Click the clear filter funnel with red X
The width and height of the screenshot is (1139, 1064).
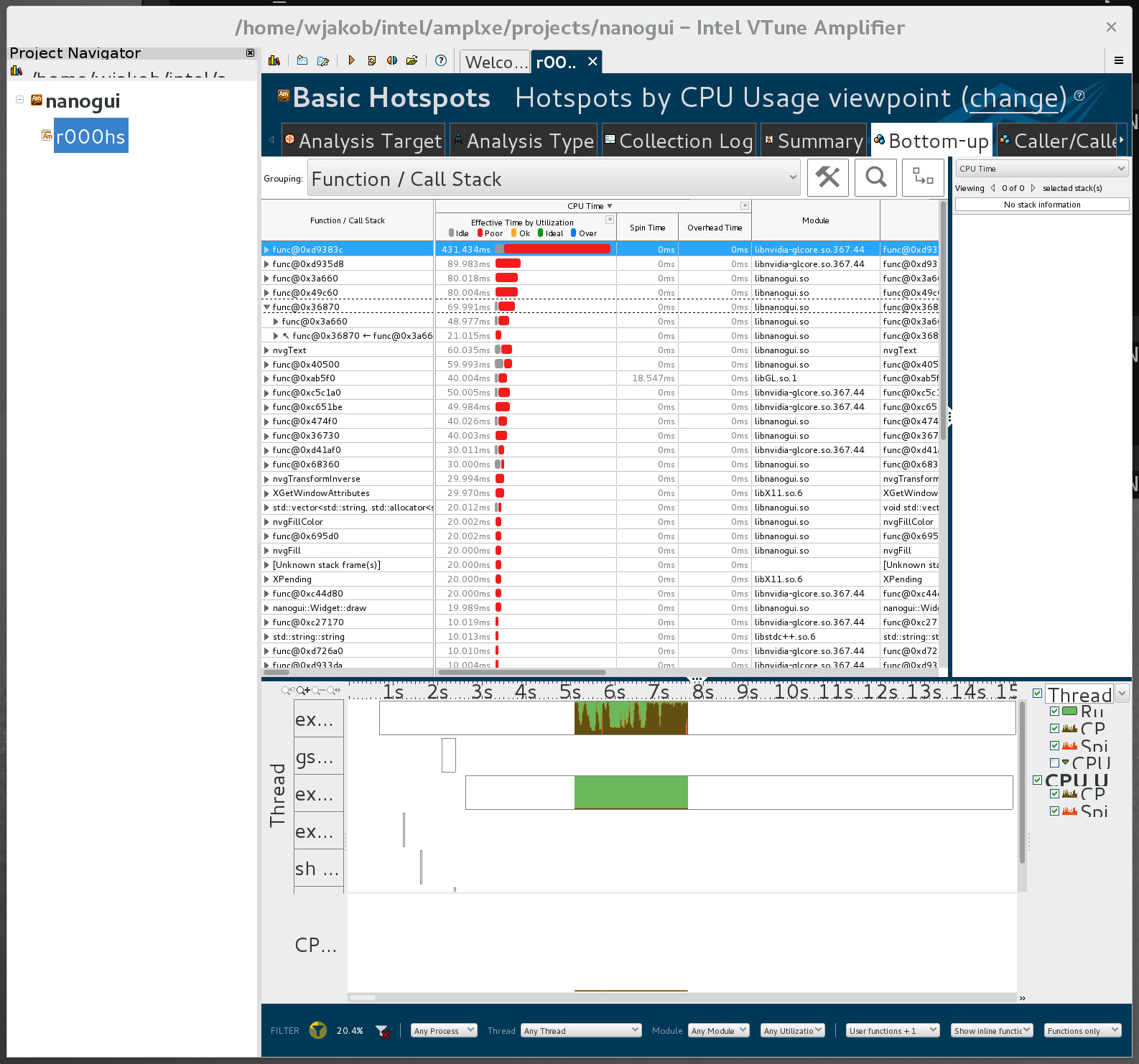[383, 1032]
